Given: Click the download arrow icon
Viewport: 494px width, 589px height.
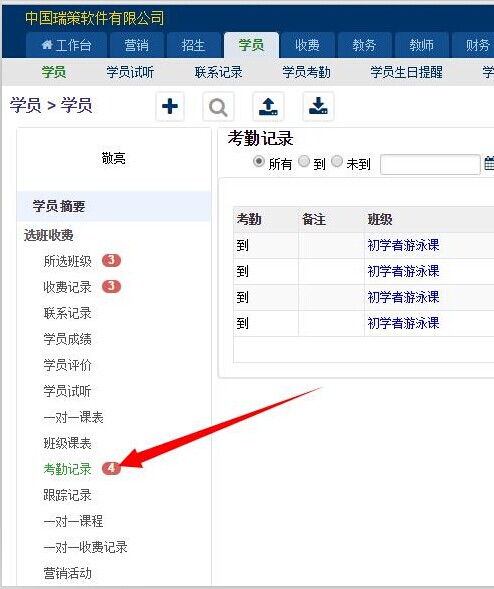Looking at the screenshot, I should pyautogui.click(x=318, y=107).
